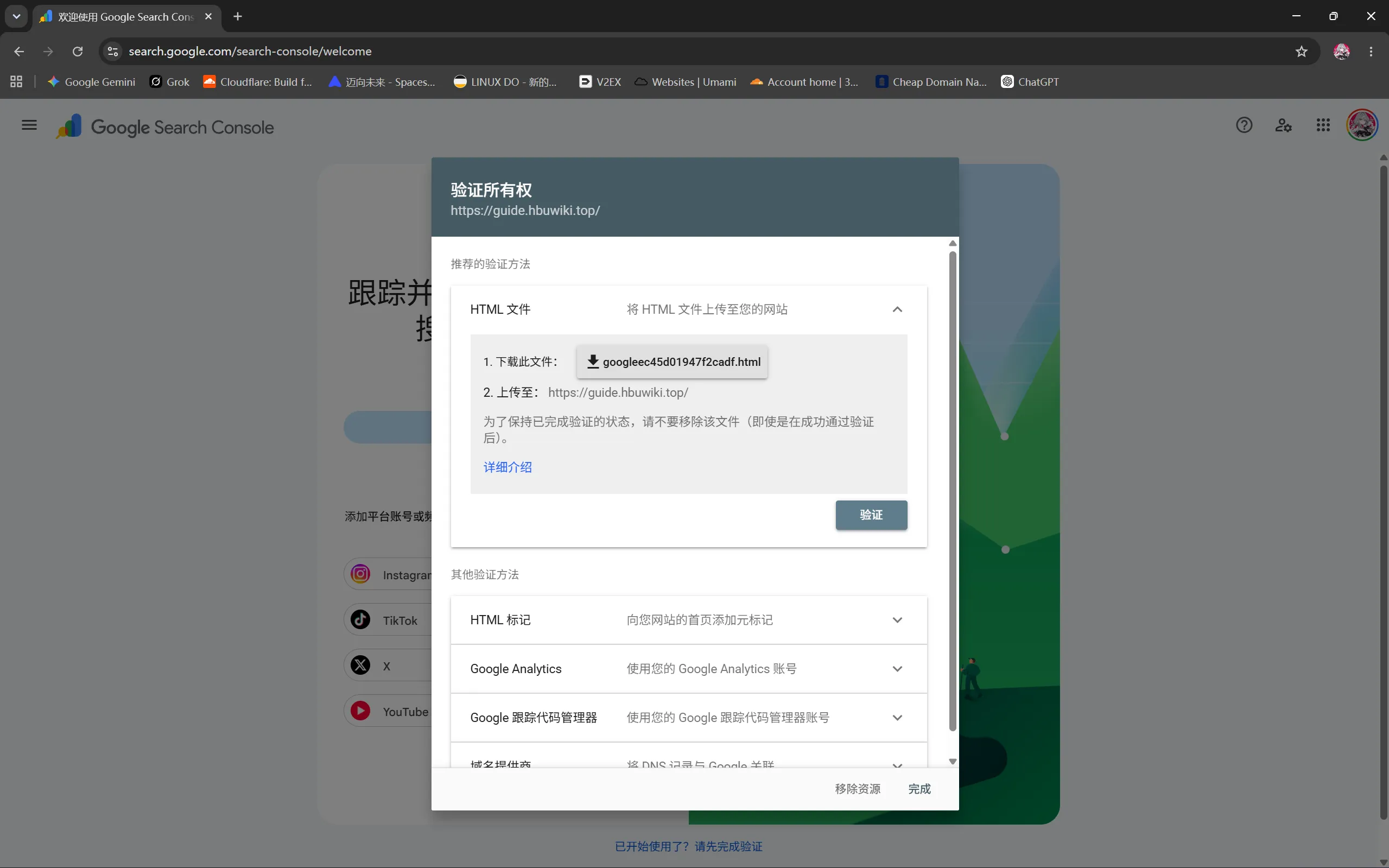Click 已开始使用了？请先完成验证 link

[x=689, y=846]
